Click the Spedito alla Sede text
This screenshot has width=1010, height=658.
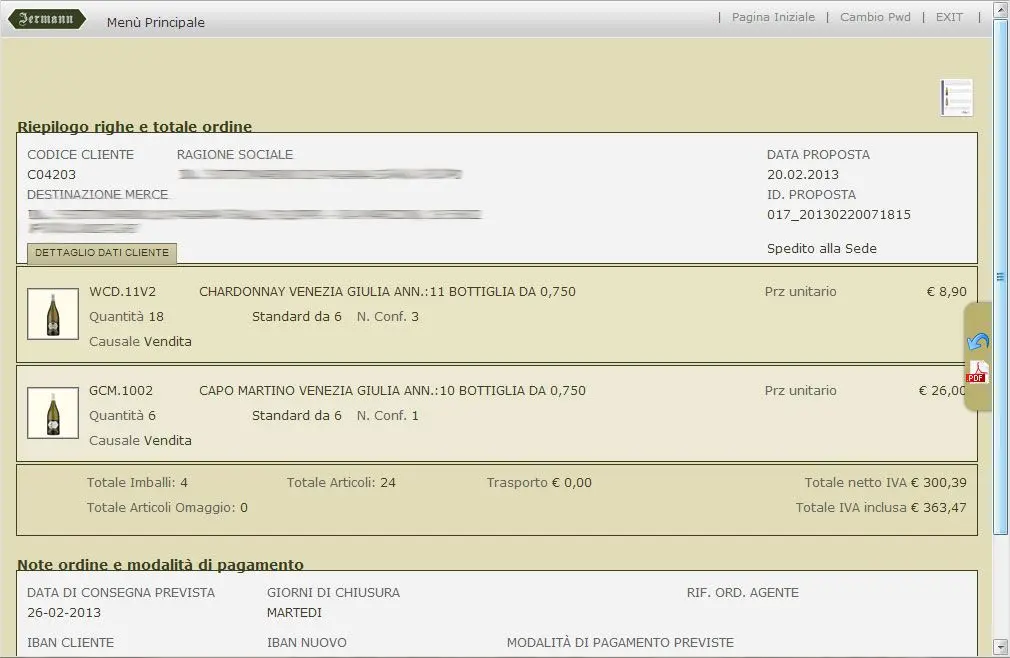[x=822, y=249]
